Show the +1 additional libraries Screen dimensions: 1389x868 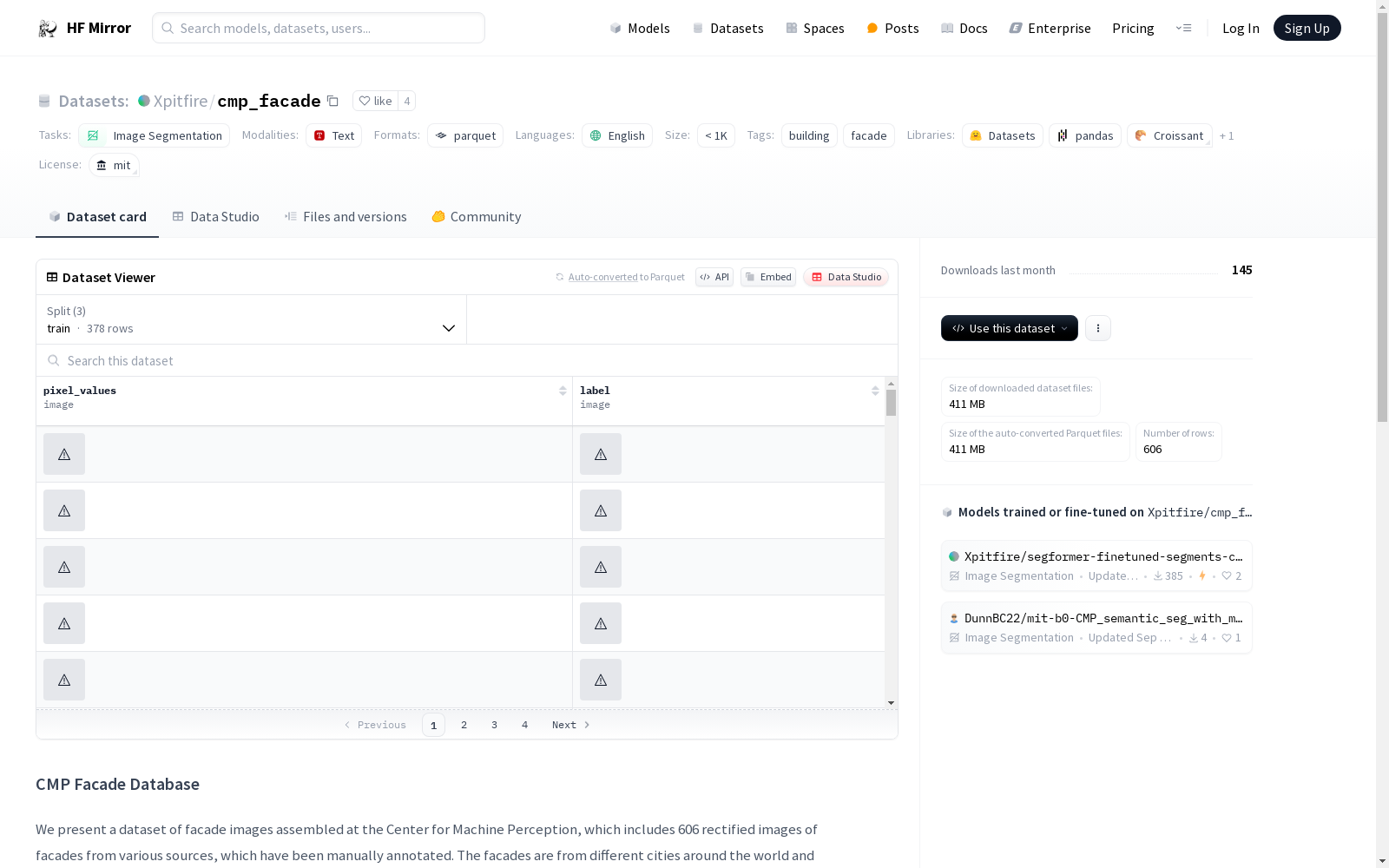pyautogui.click(x=1226, y=136)
